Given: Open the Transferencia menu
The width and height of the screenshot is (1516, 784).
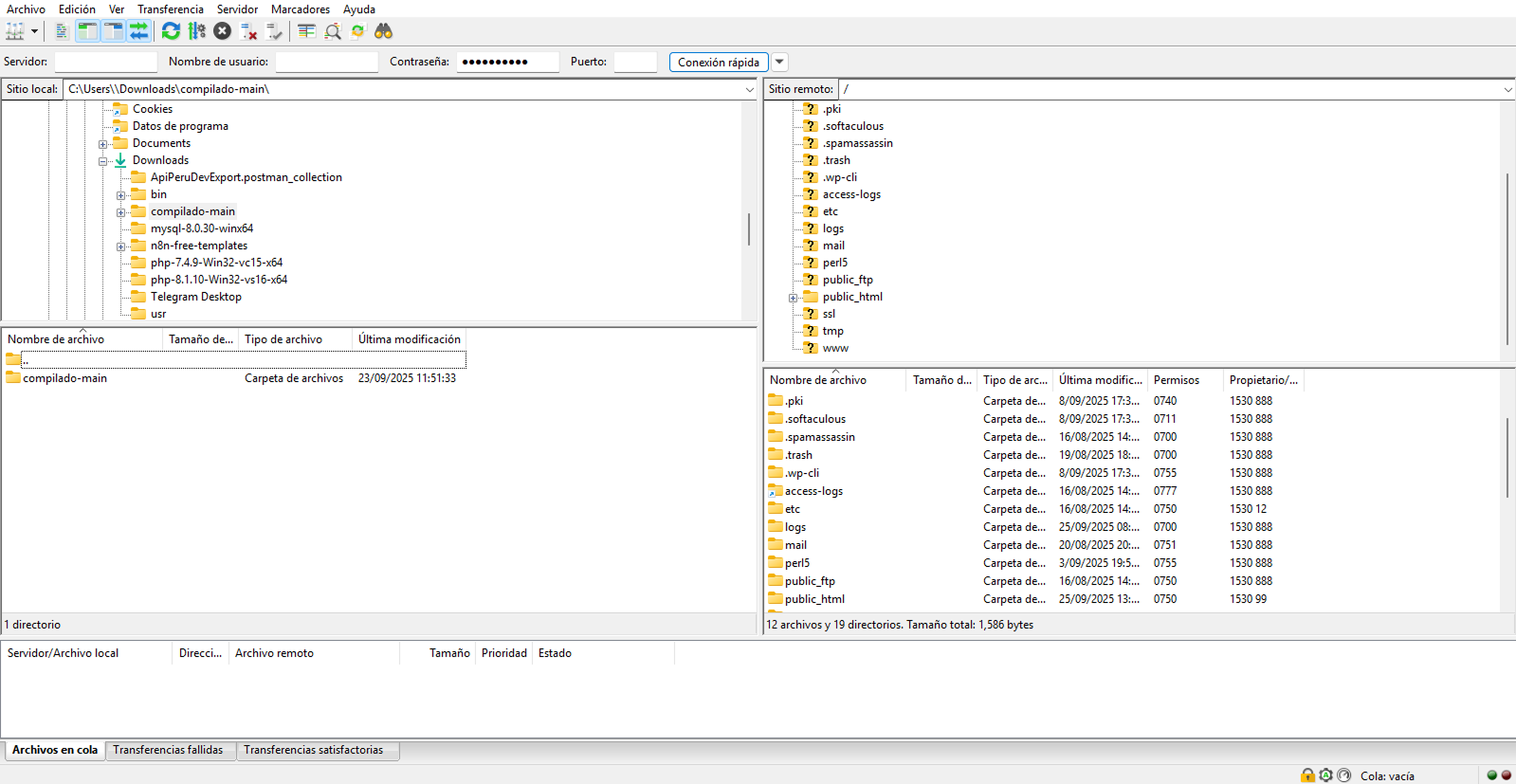Looking at the screenshot, I should [171, 9].
